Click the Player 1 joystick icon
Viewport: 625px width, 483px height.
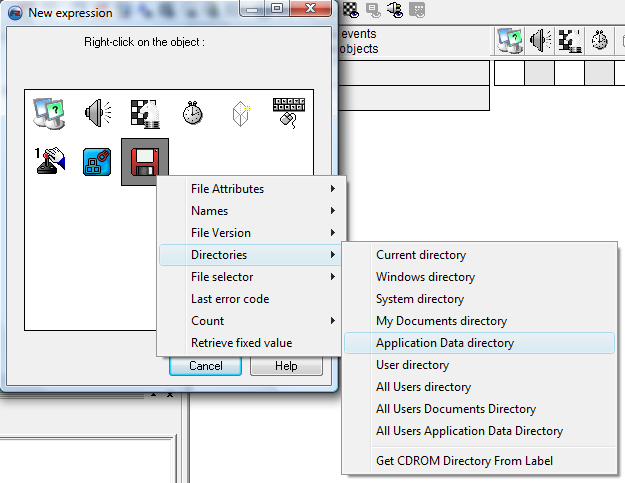(48, 161)
